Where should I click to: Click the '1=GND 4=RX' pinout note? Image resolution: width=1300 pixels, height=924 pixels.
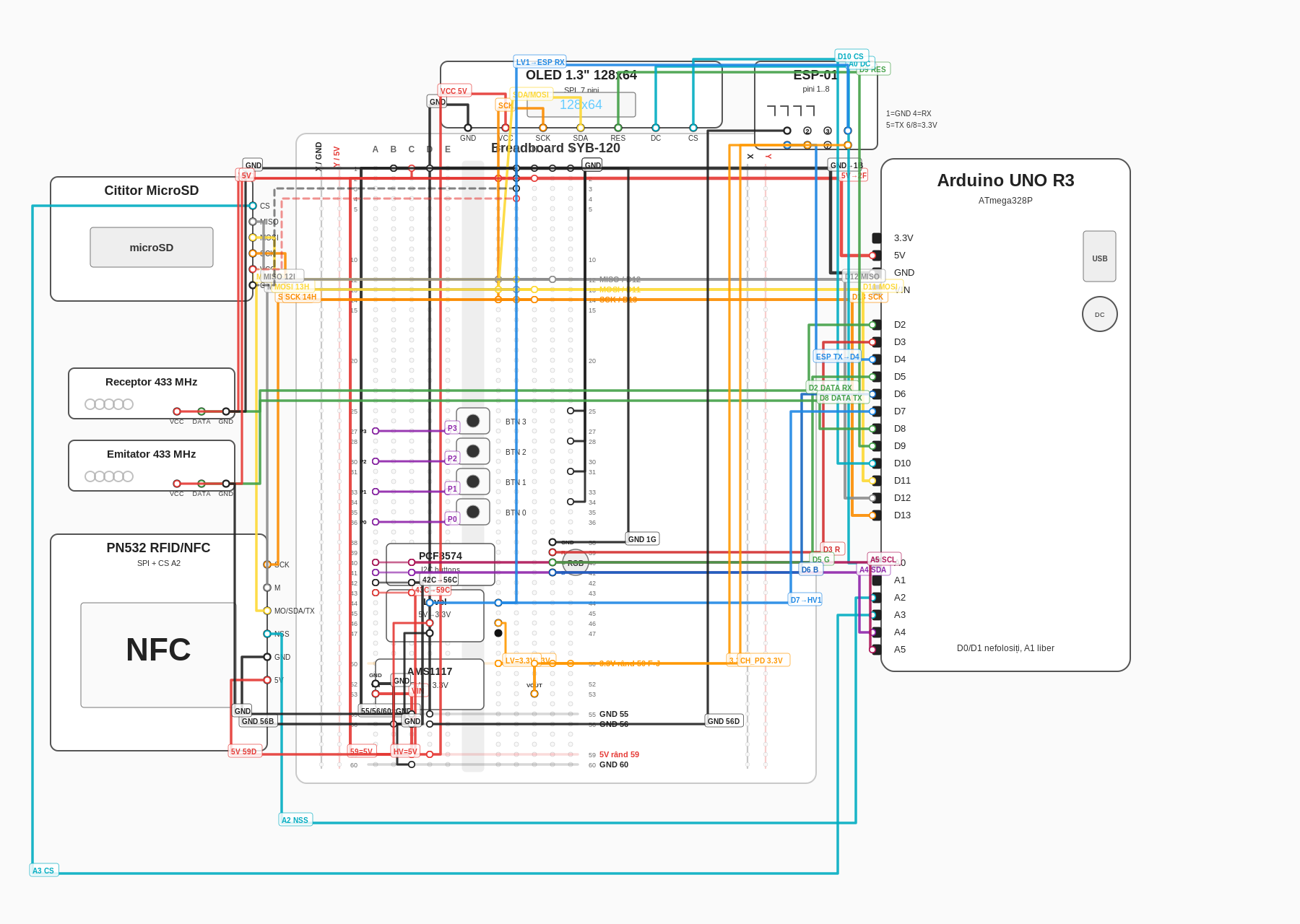pyautogui.click(x=909, y=113)
